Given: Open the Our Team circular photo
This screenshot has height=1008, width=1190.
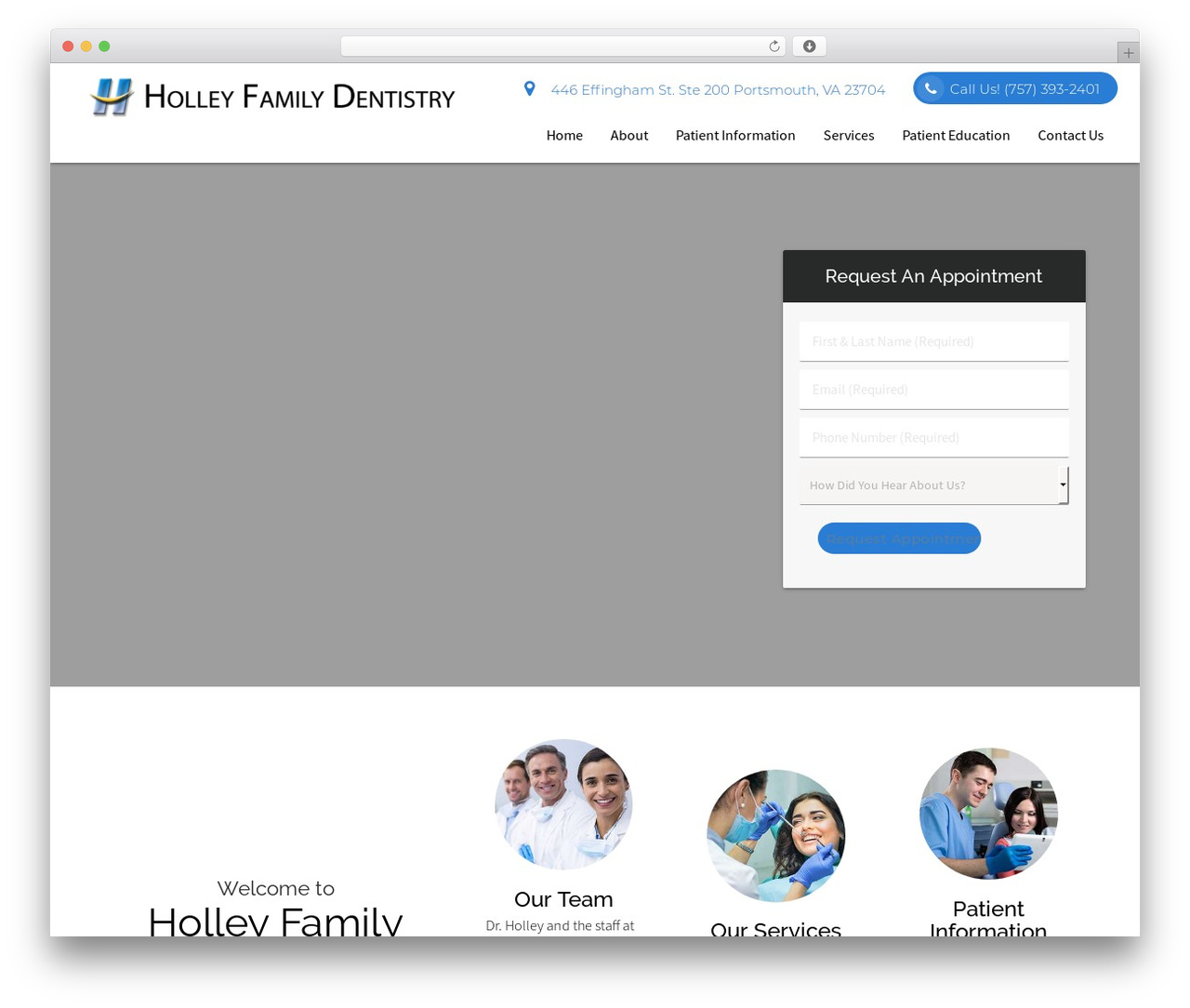Looking at the screenshot, I should (563, 804).
